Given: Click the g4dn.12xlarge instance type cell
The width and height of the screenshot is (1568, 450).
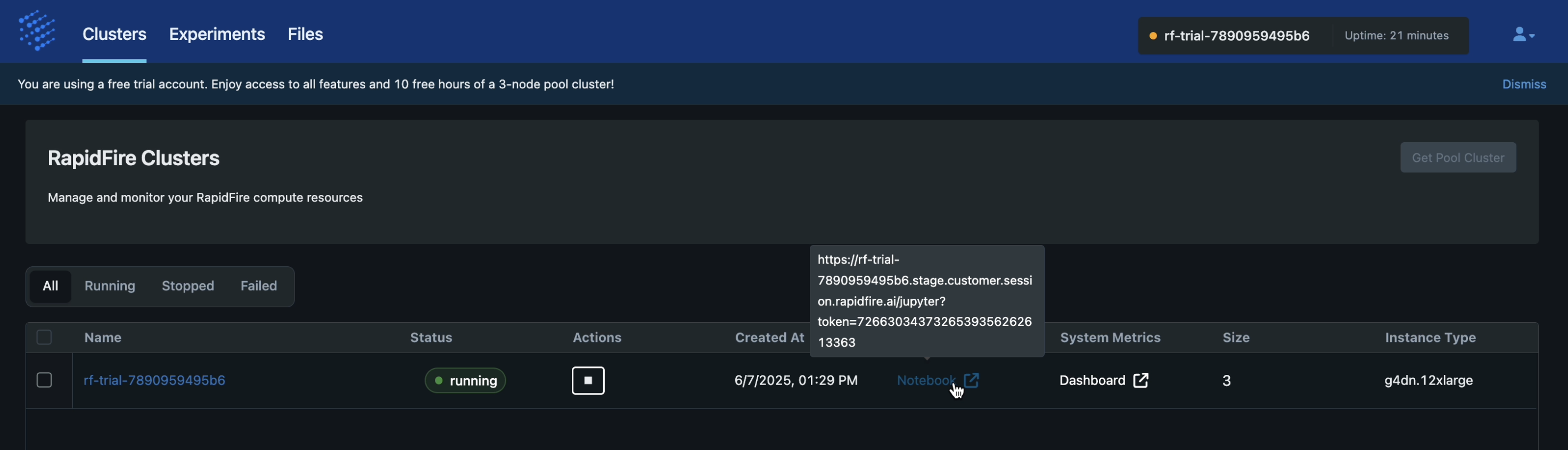Looking at the screenshot, I should (1429, 381).
